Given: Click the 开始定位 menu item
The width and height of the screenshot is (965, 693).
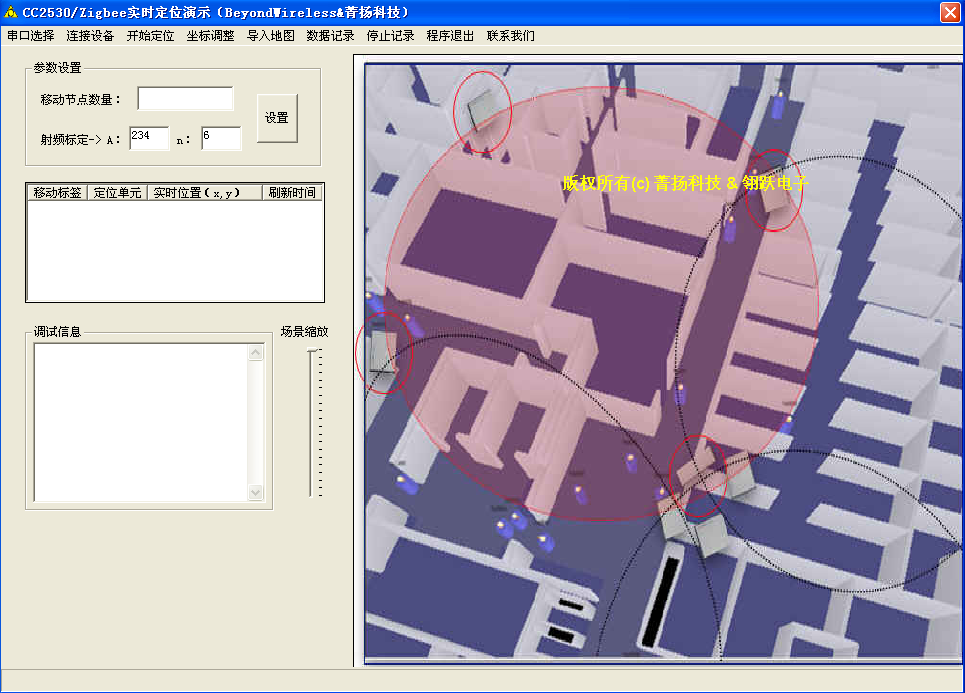Looking at the screenshot, I should click(151, 36).
